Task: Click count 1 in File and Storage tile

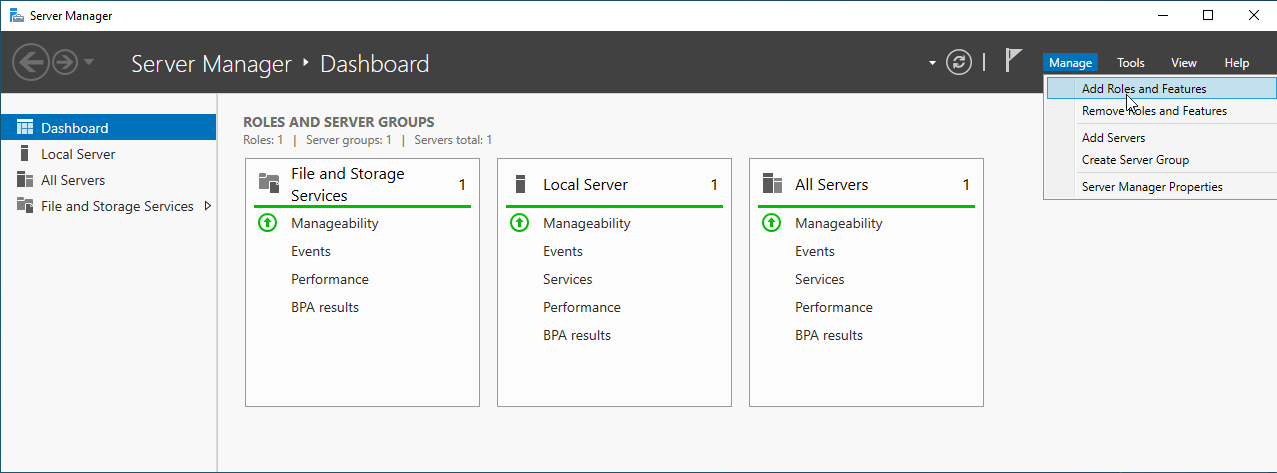Action: click(462, 185)
